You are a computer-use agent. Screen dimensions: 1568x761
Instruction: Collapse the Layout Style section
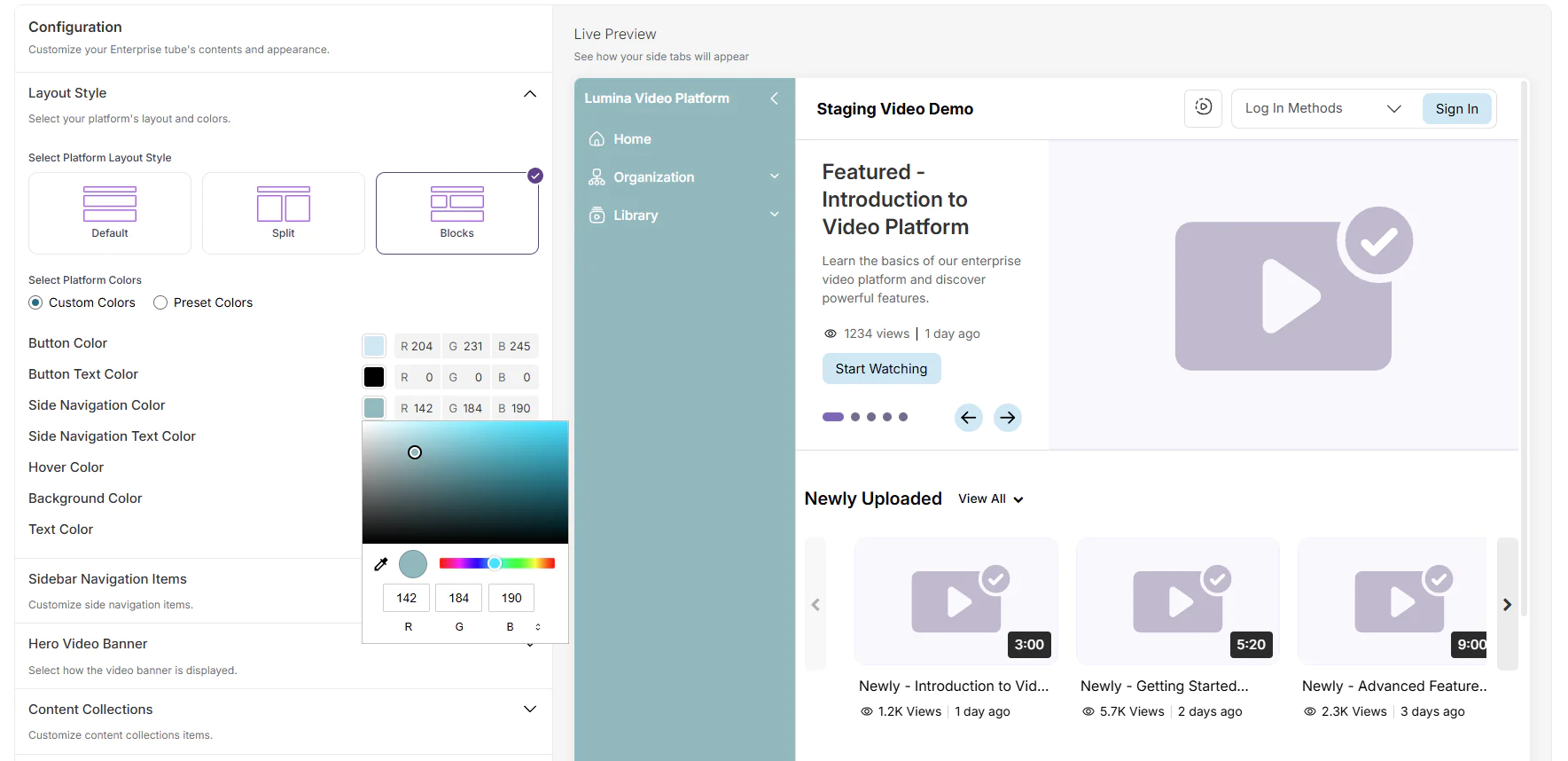pyautogui.click(x=529, y=94)
